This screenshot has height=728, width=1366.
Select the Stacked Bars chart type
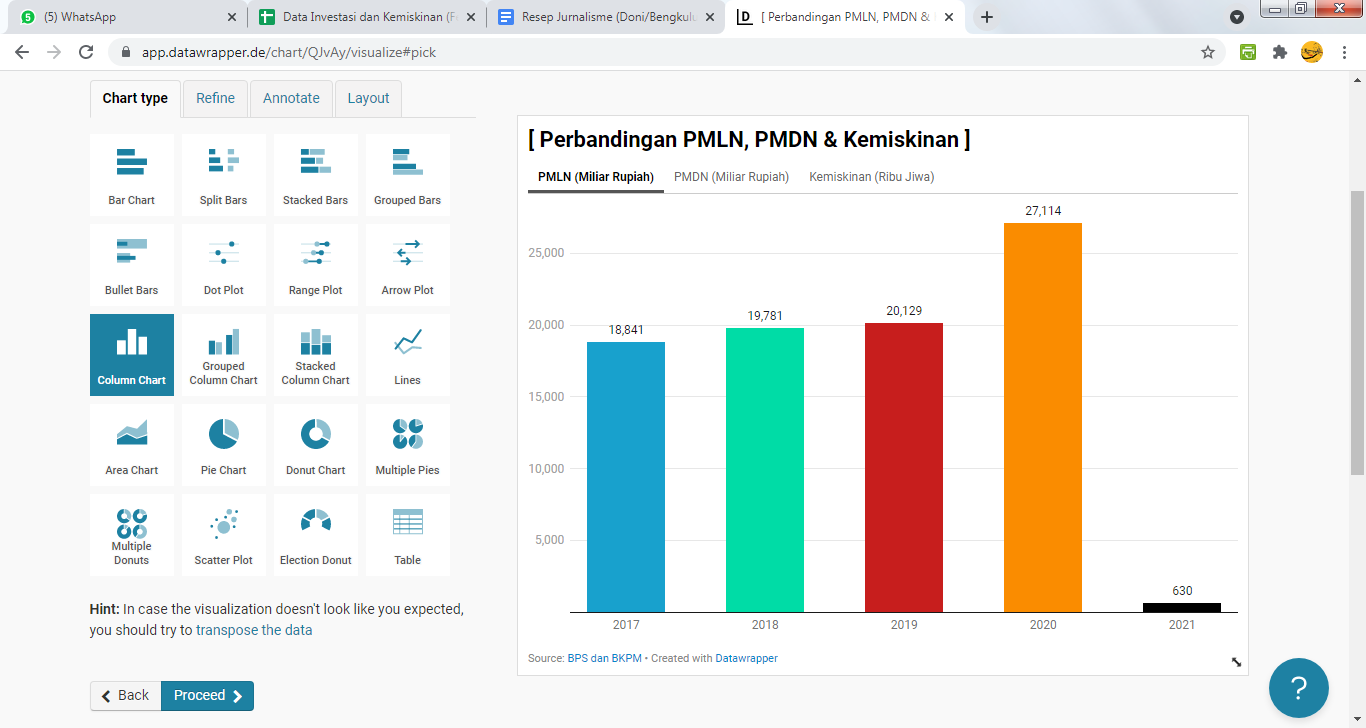315,176
